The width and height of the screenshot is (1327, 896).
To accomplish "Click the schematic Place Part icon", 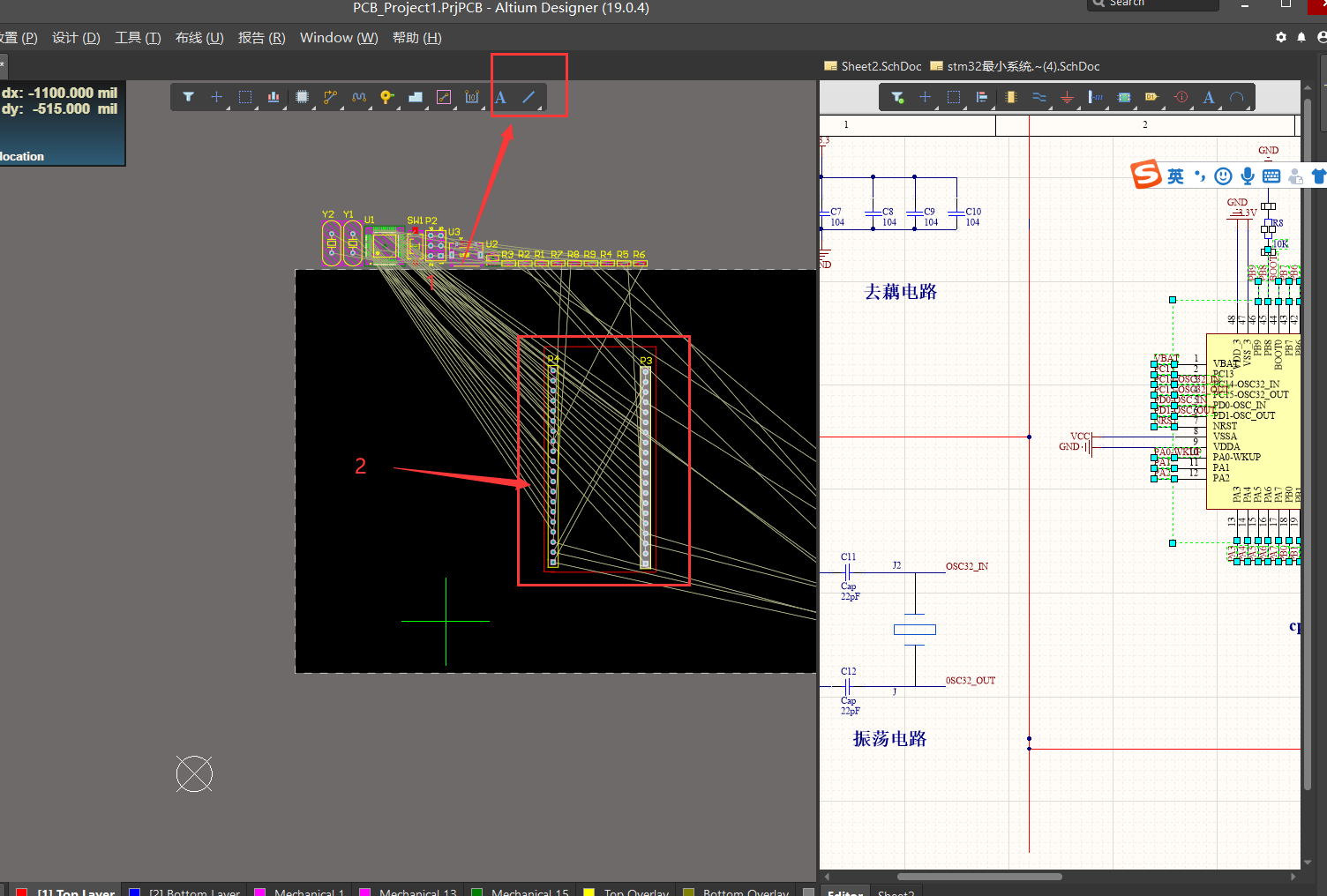I will (1010, 97).
